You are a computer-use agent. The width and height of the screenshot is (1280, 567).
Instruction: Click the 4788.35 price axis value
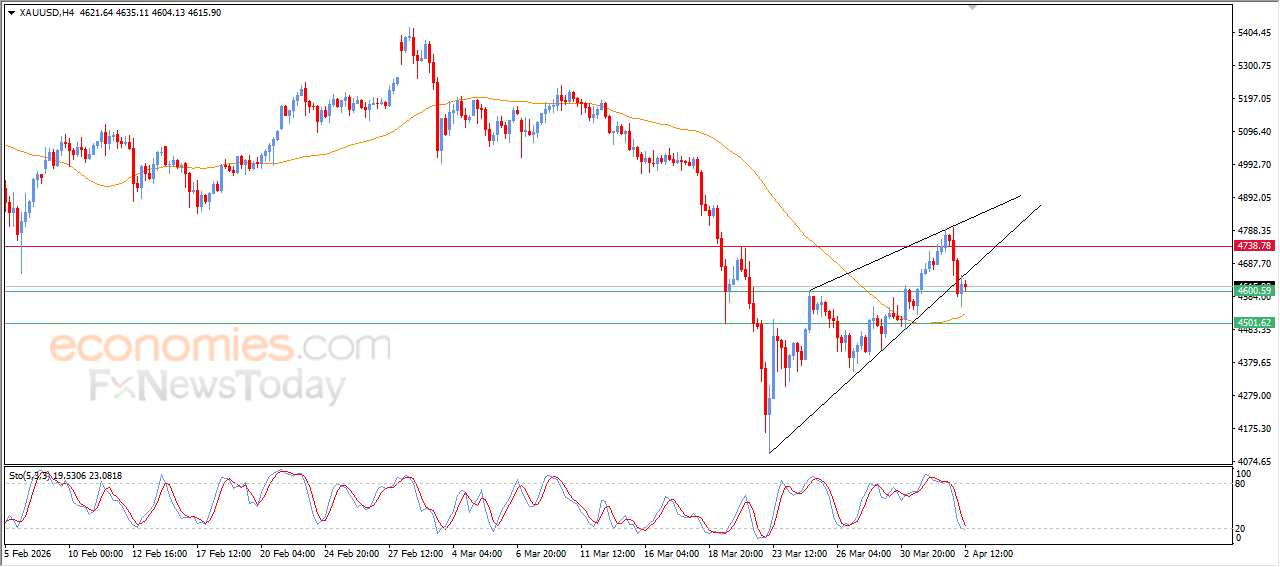(1253, 231)
